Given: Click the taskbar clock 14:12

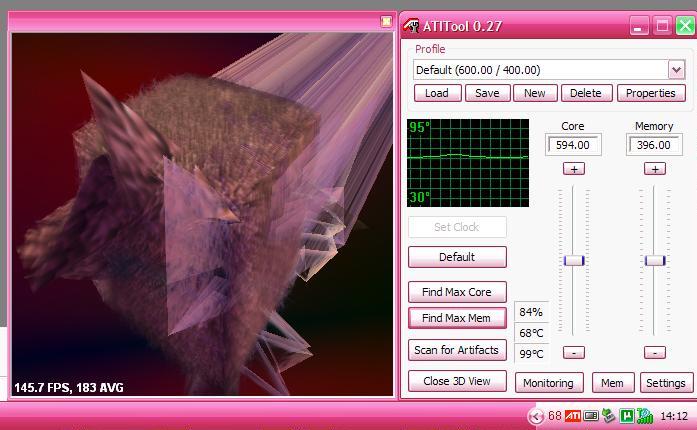Looking at the screenshot, I should point(674,416).
